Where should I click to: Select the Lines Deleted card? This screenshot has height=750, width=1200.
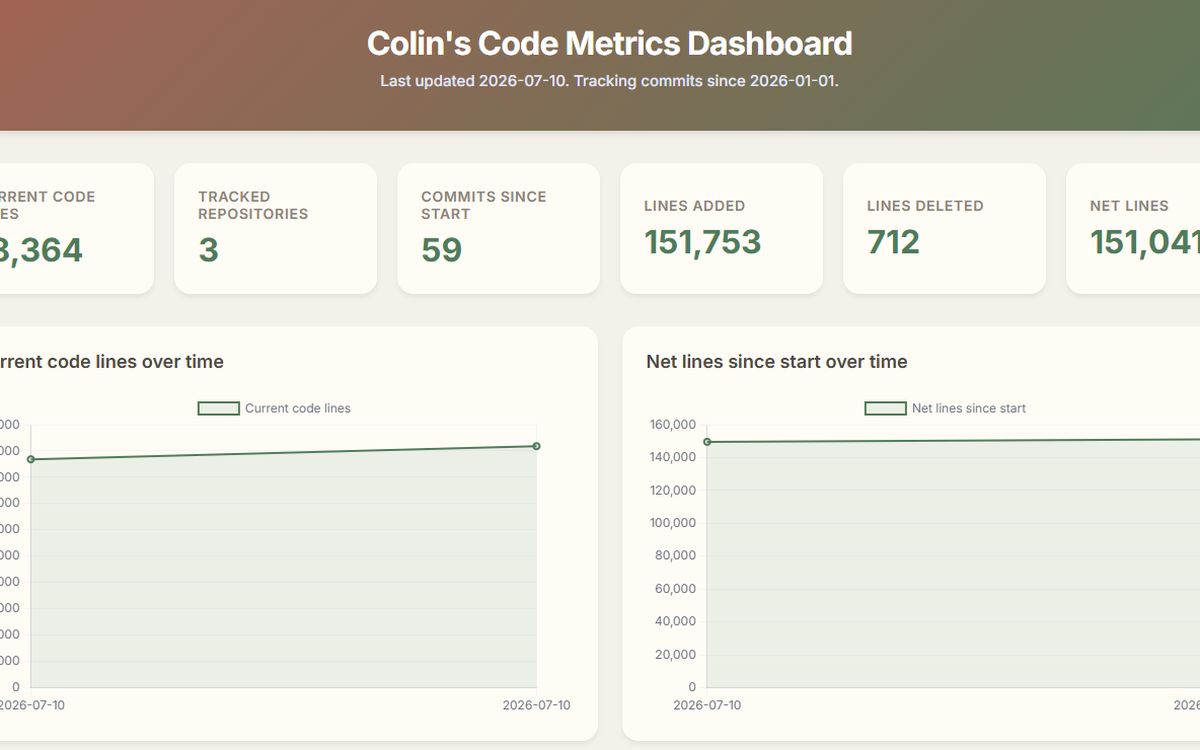pos(945,229)
